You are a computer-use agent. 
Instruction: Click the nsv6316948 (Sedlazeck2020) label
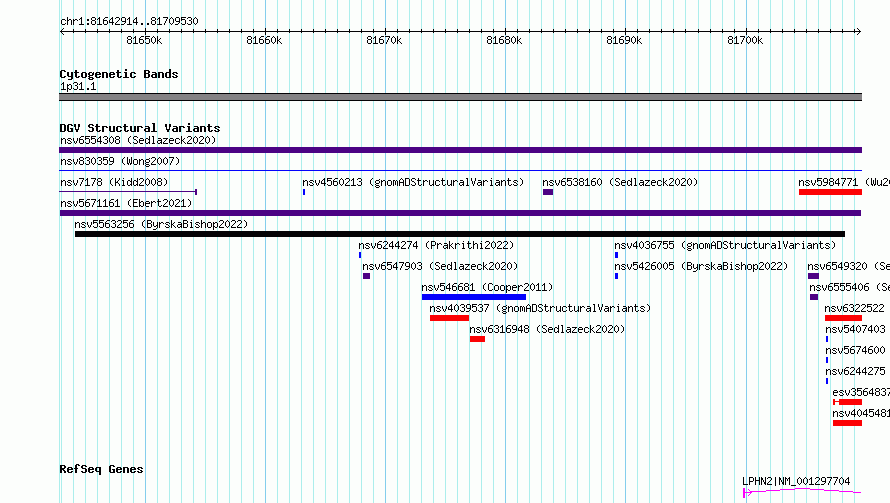(x=547, y=329)
